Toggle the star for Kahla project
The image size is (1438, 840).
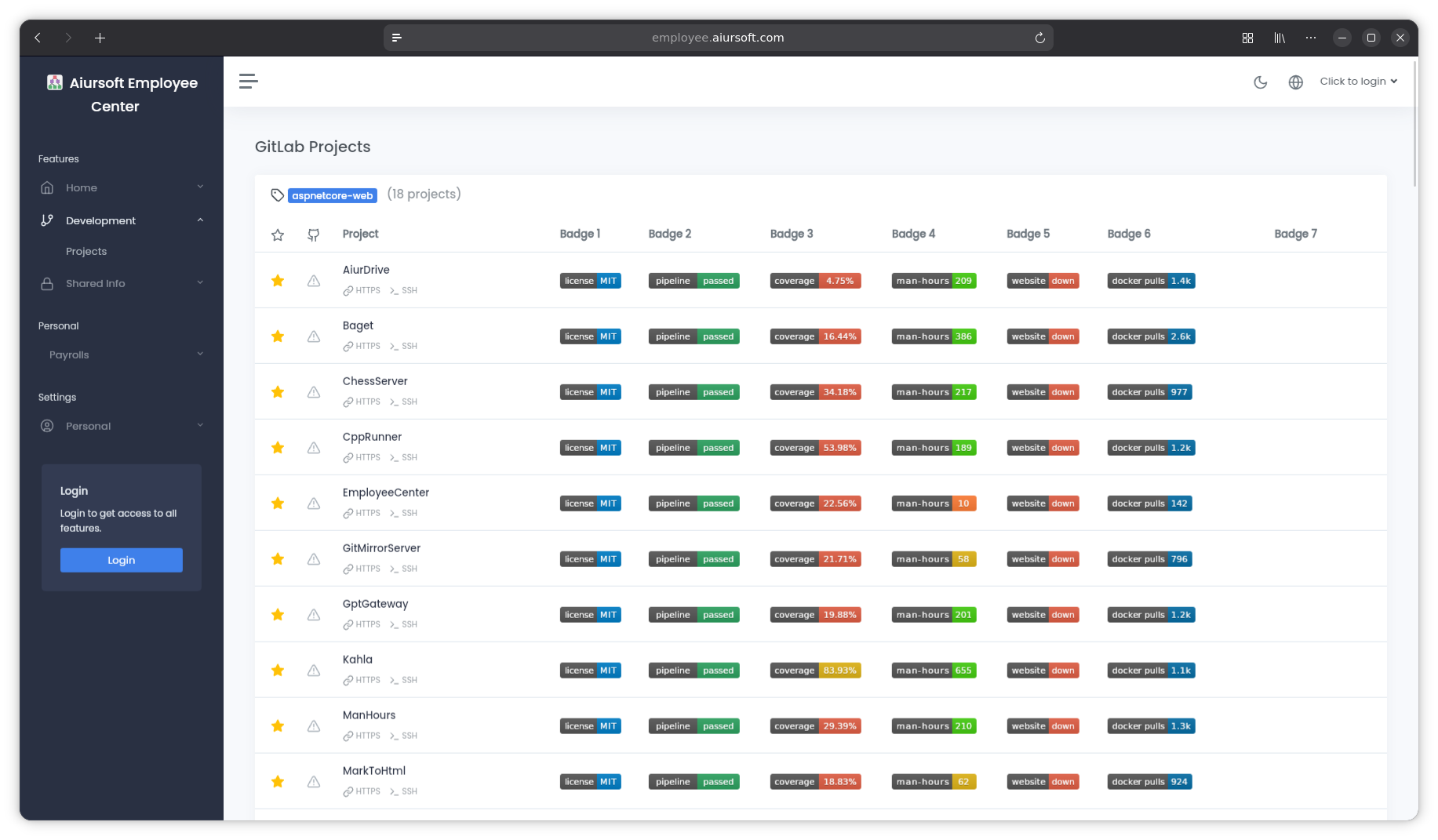[278, 671]
